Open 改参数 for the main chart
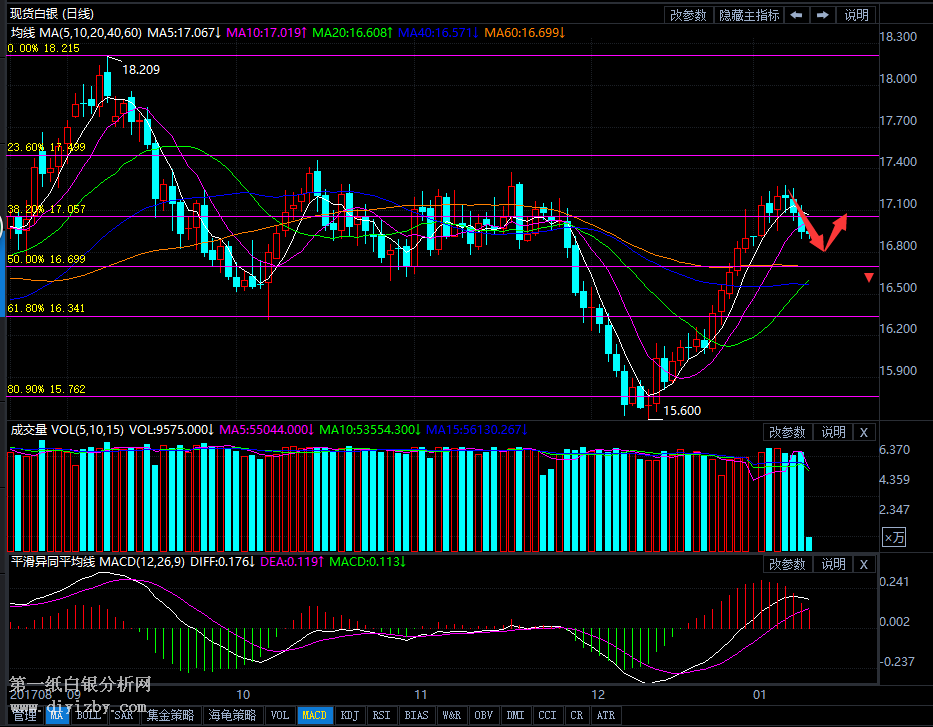 coord(688,15)
